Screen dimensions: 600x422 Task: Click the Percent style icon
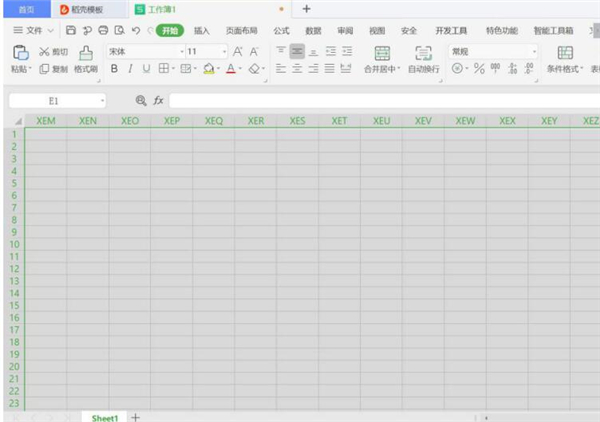[479, 69]
